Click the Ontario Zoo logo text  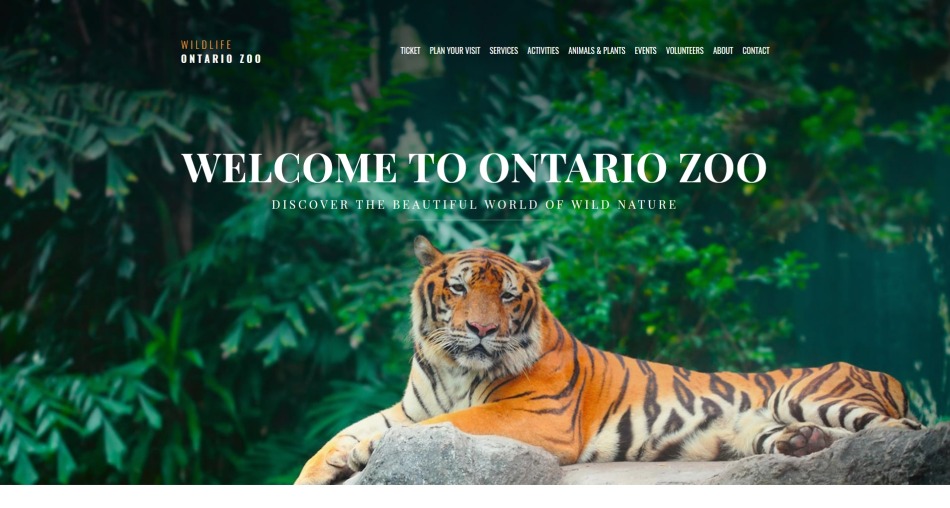pos(221,59)
